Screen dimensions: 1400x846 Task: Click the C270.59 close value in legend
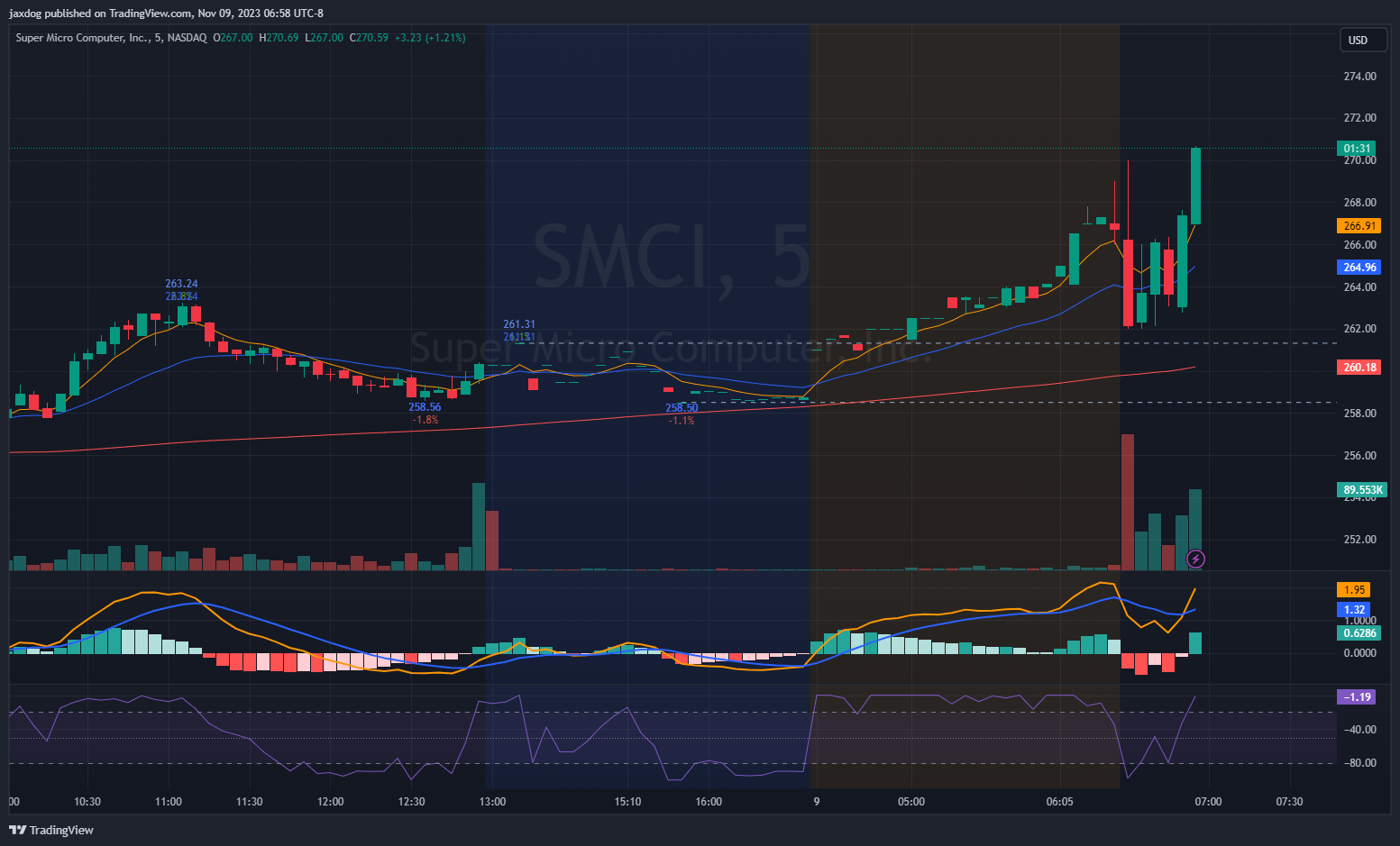tap(369, 38)
